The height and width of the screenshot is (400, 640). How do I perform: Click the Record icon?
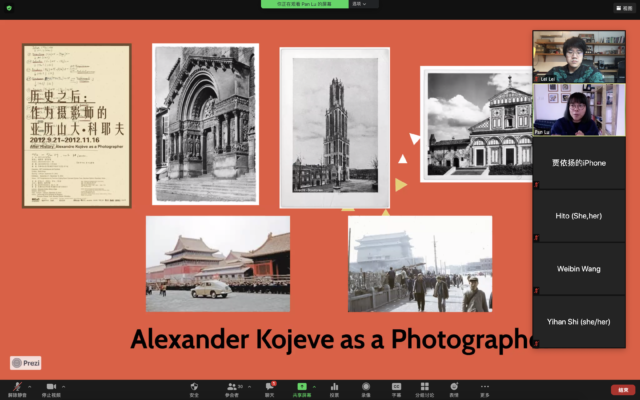pyautogui.click(x=366, y=386)
